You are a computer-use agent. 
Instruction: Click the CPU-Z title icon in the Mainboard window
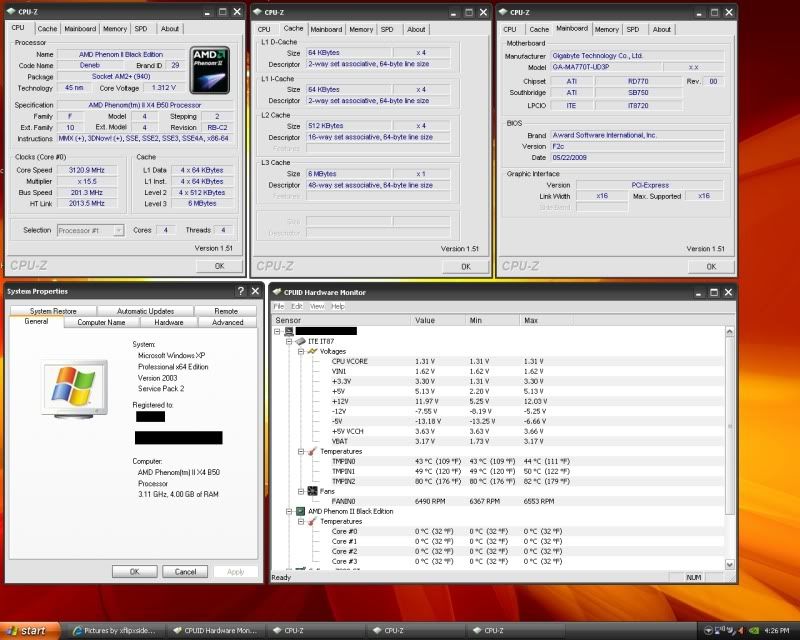pos(503,12)
